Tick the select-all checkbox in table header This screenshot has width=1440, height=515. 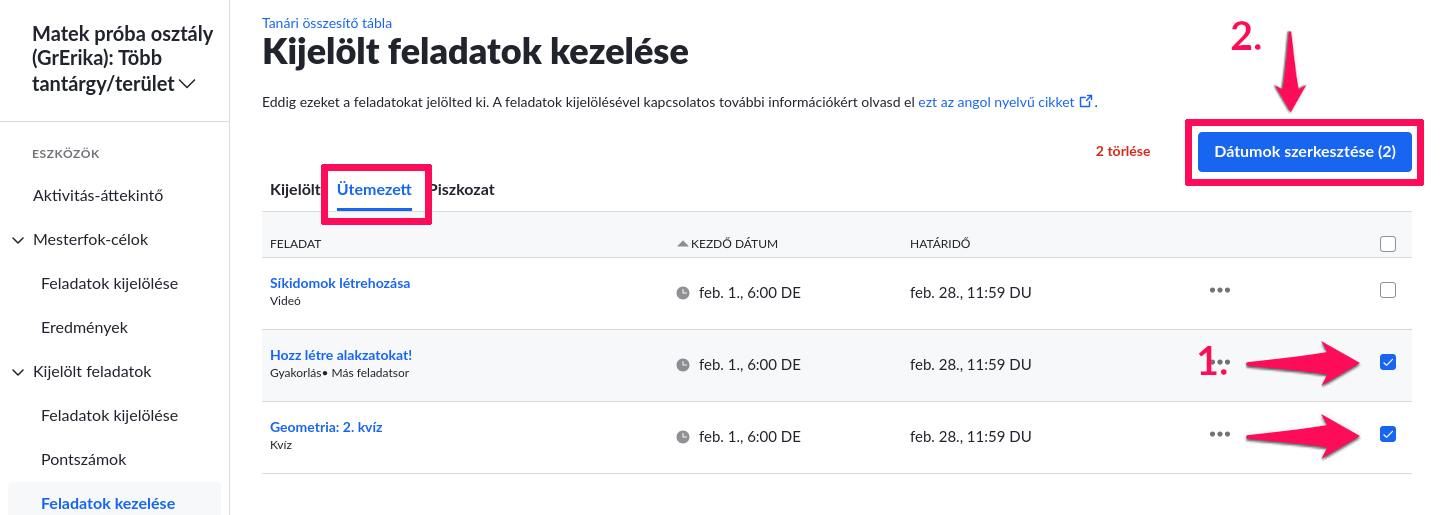pyautogui.click(x=1387, y=244)
